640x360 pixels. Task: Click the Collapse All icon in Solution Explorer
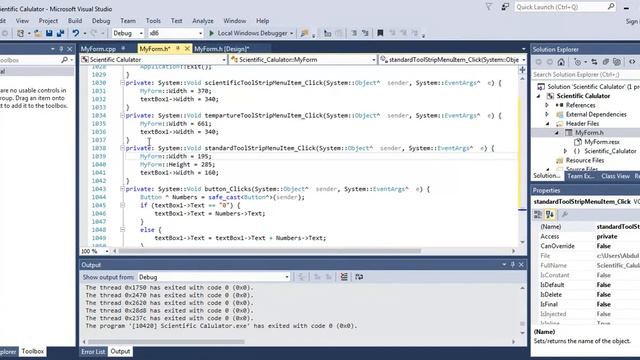click(x=605, y=62)
